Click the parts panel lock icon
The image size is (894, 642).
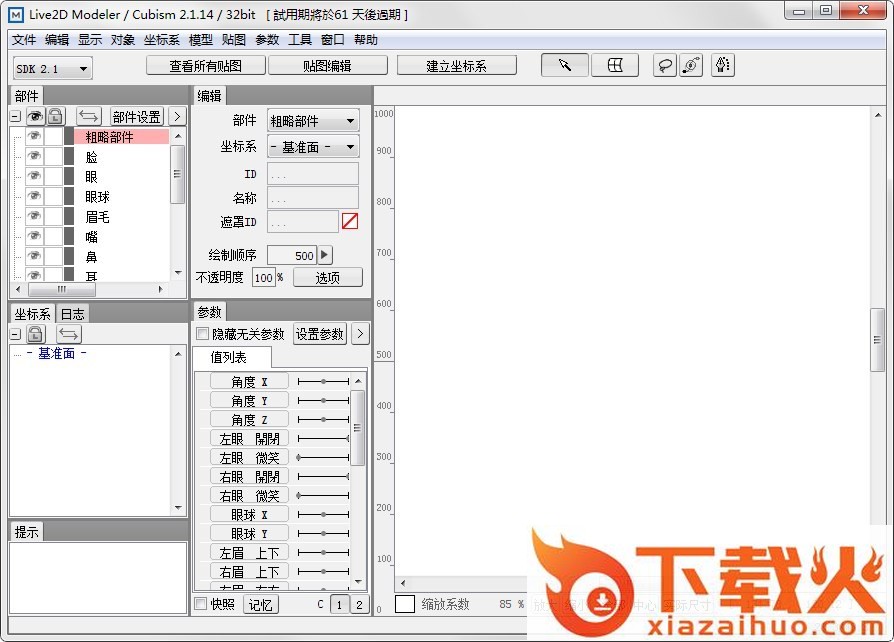pyautogui.click(x=55, y=116)
